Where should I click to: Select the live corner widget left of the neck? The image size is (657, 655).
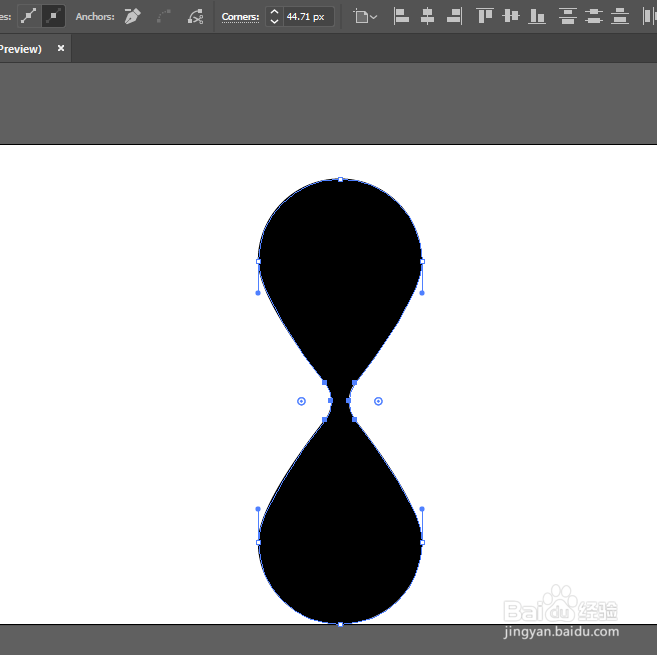pos(301,401)
